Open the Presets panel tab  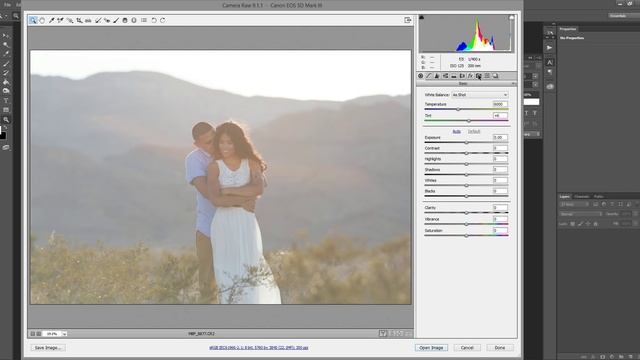pos(487,76)
